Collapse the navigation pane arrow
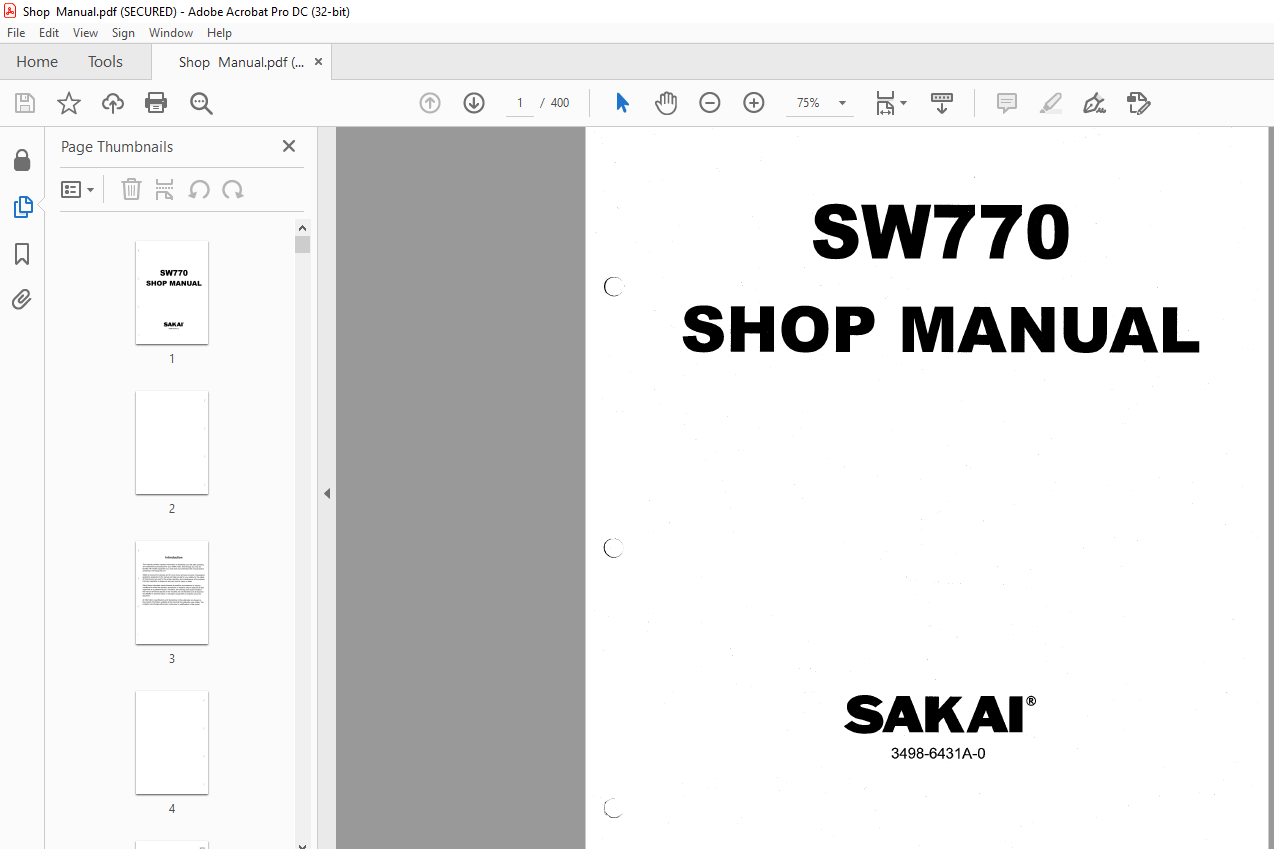 (x=327, y=493)
